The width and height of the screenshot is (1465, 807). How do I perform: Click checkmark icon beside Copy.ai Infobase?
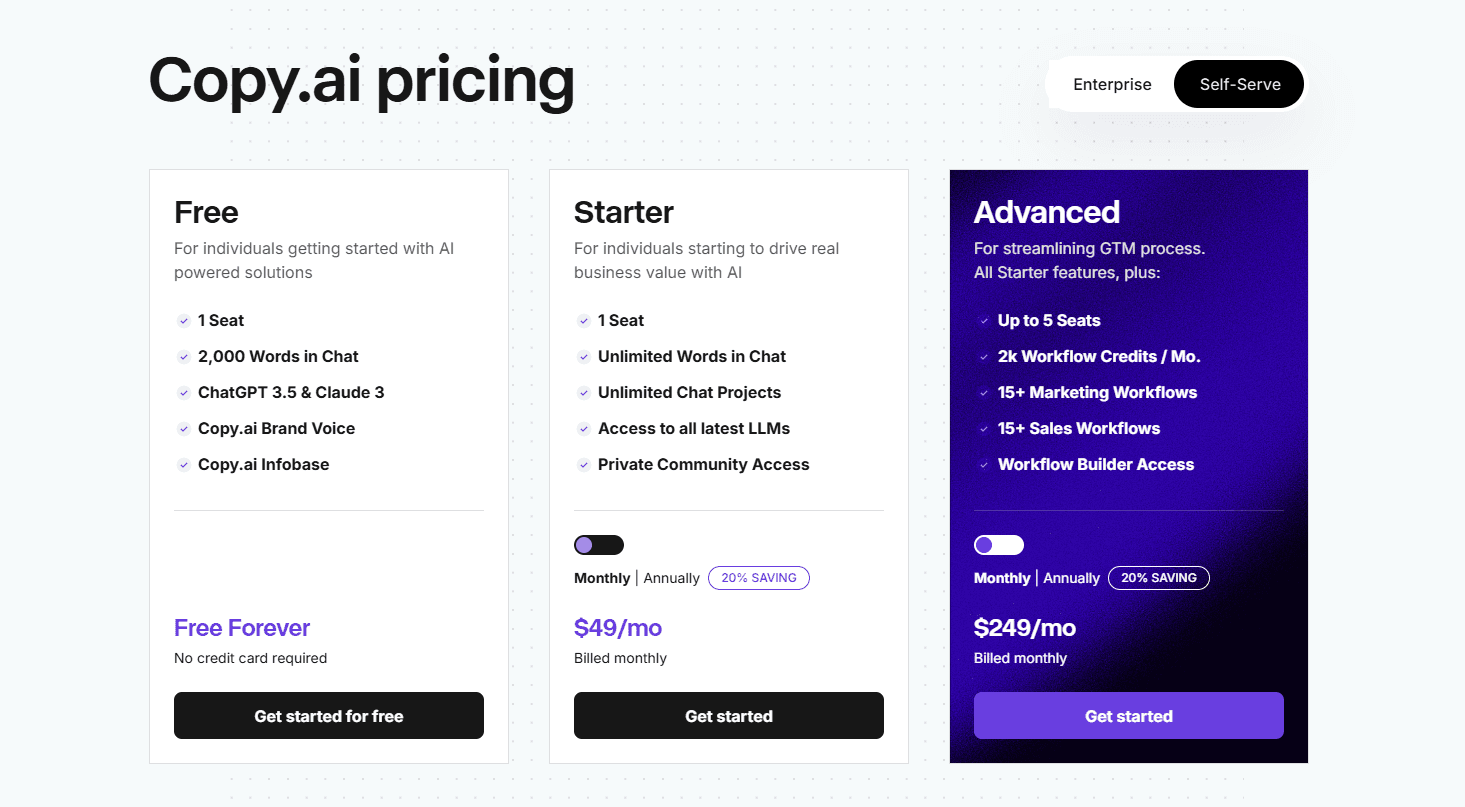(x=184, y=465)
